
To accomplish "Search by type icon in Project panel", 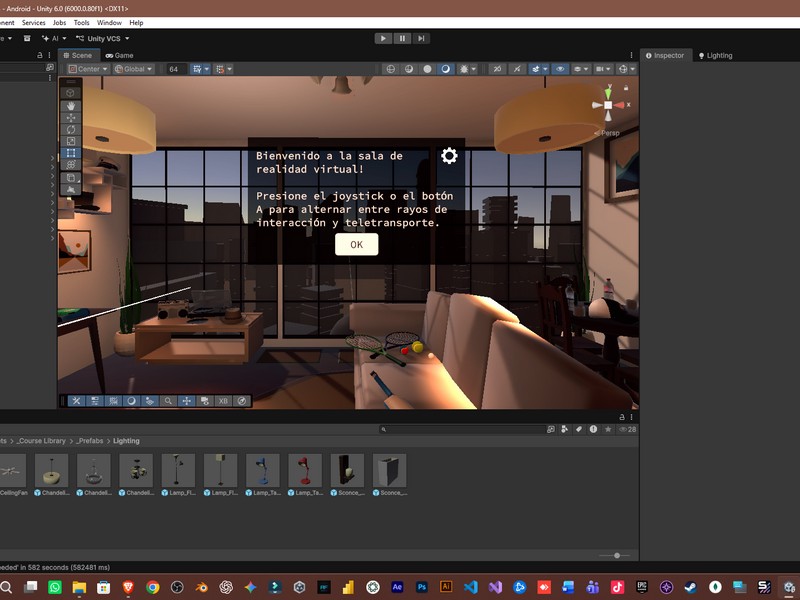I will point(564,429).
